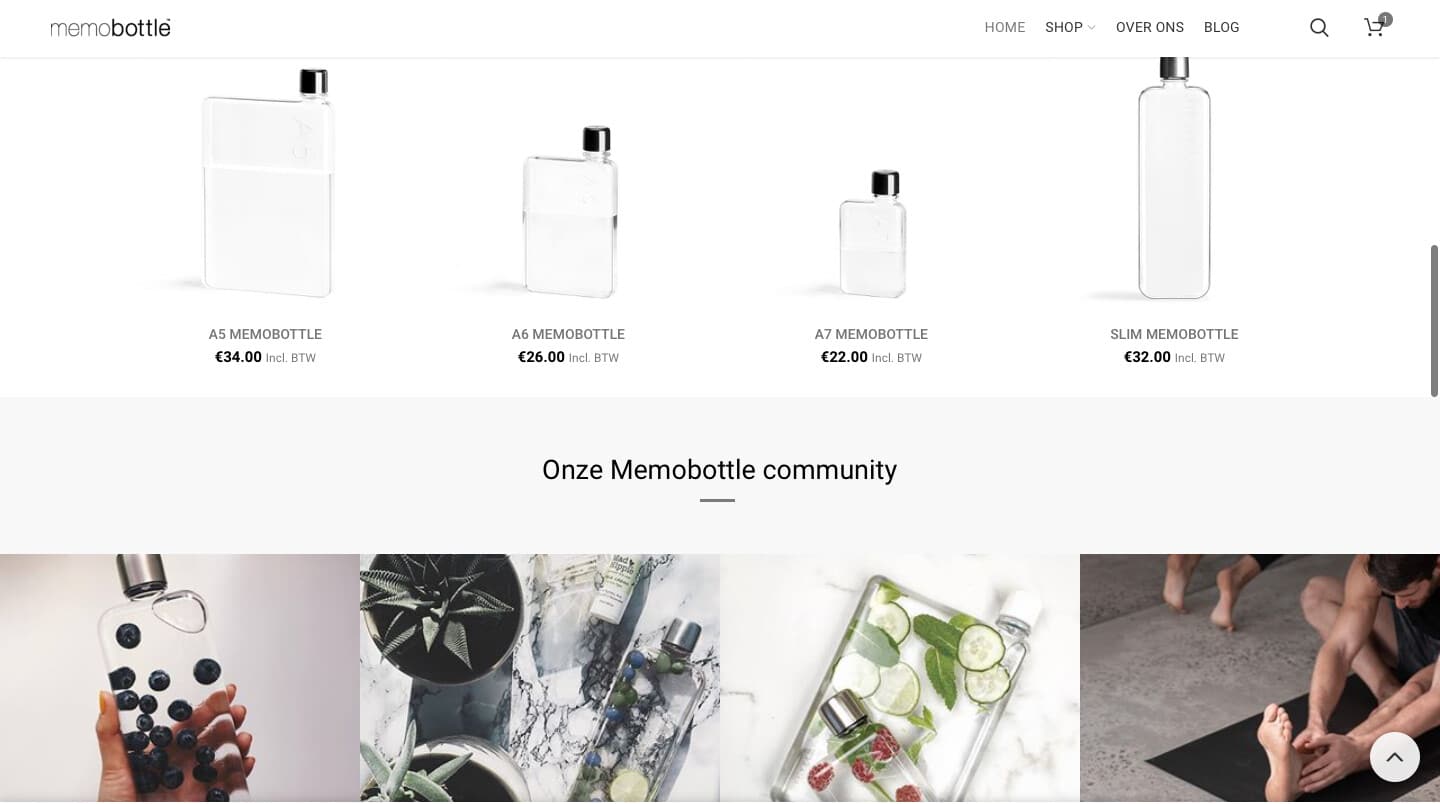Click the back-to-top arrow button

(1395, 757)
